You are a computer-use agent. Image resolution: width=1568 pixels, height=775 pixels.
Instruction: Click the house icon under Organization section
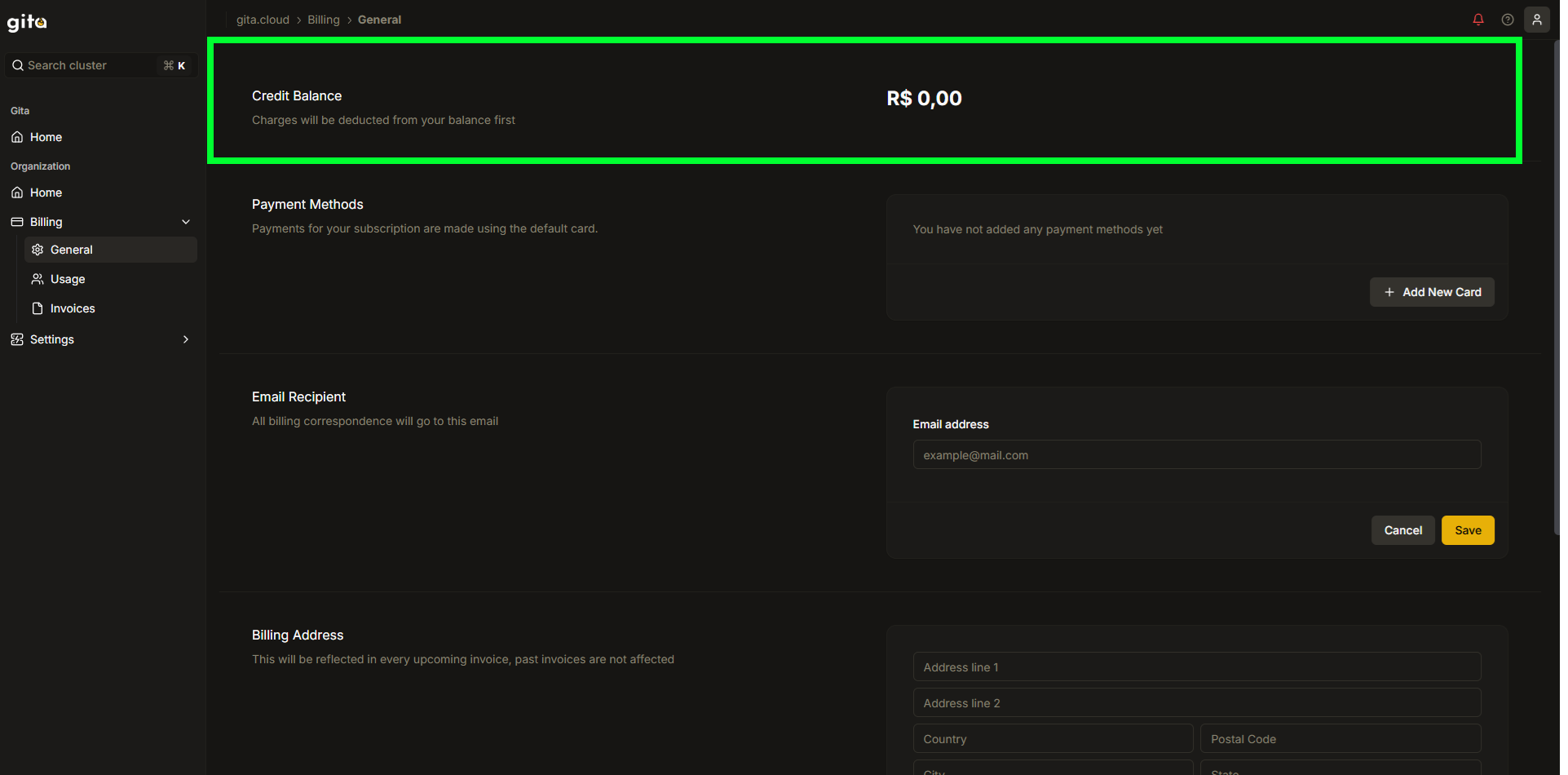(x=17, y=193)
